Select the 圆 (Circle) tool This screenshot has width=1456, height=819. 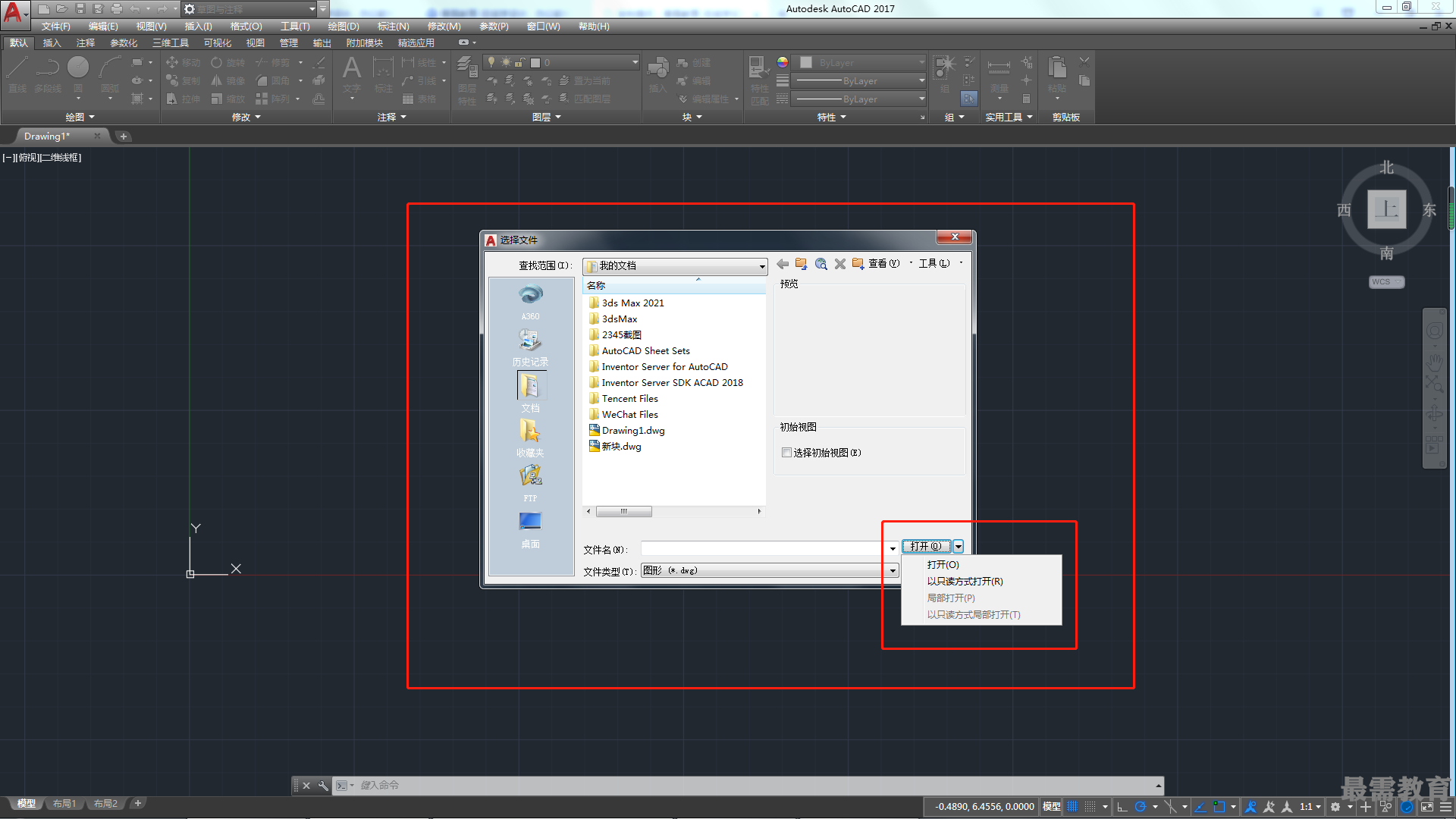[x=78, y=74]
